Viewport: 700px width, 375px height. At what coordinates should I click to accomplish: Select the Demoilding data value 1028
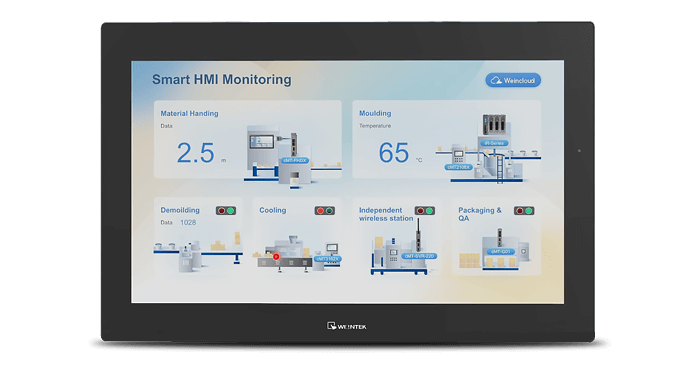(x=188, y=222)
